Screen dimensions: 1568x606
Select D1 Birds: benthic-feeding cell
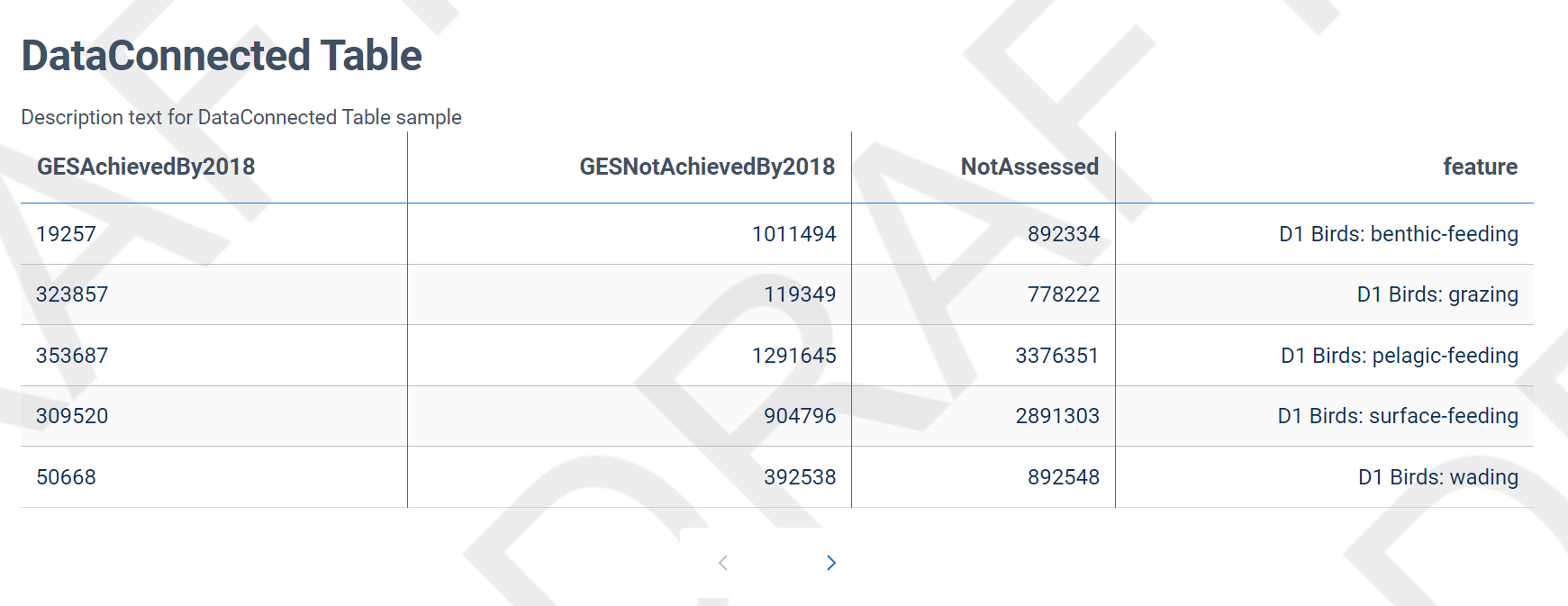pos(1399,234)
